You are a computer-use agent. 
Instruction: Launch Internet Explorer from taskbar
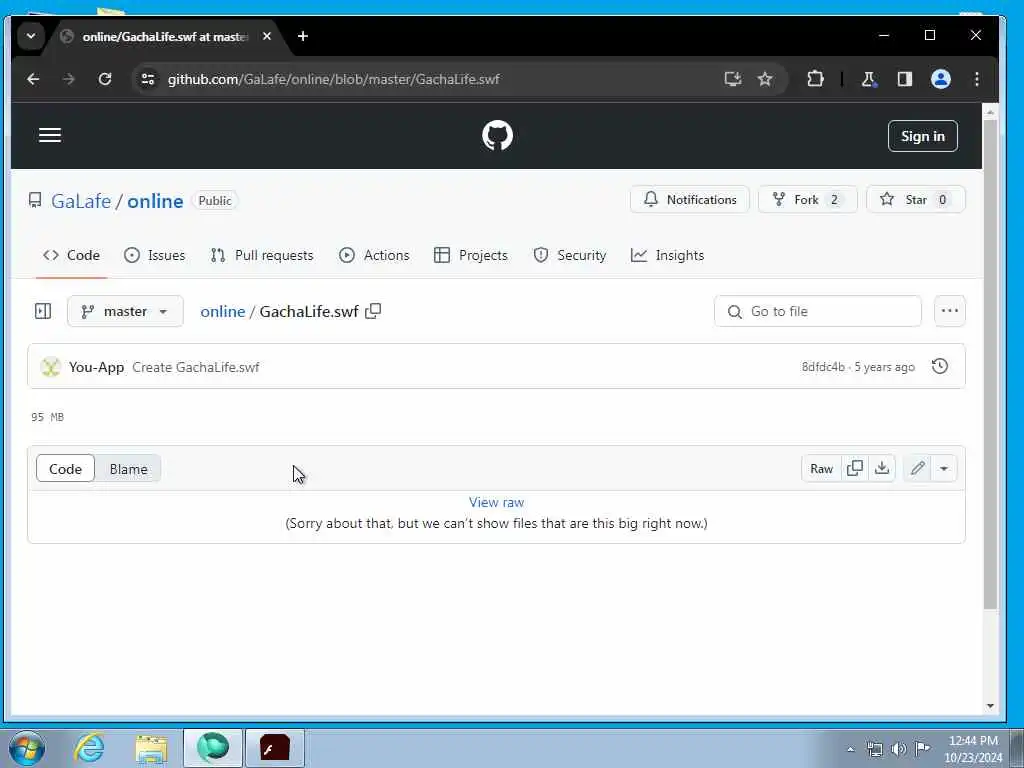tap(89, 748)
